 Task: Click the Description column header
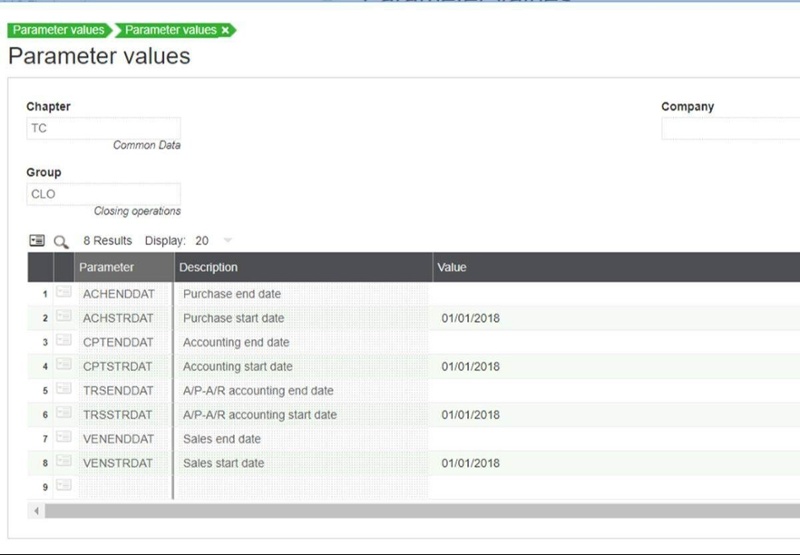point(210,267)
